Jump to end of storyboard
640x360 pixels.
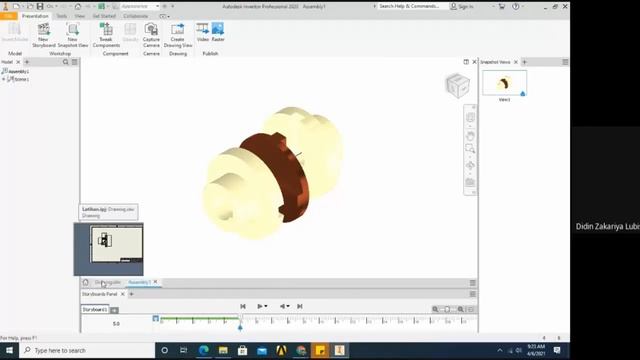(300, 306)
